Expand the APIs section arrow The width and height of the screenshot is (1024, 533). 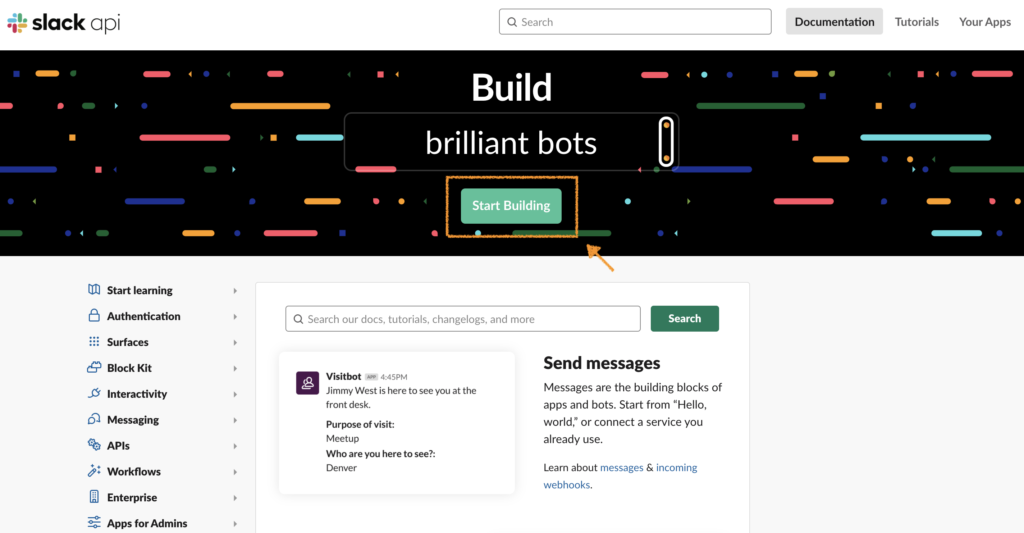(x=235, y=446)
